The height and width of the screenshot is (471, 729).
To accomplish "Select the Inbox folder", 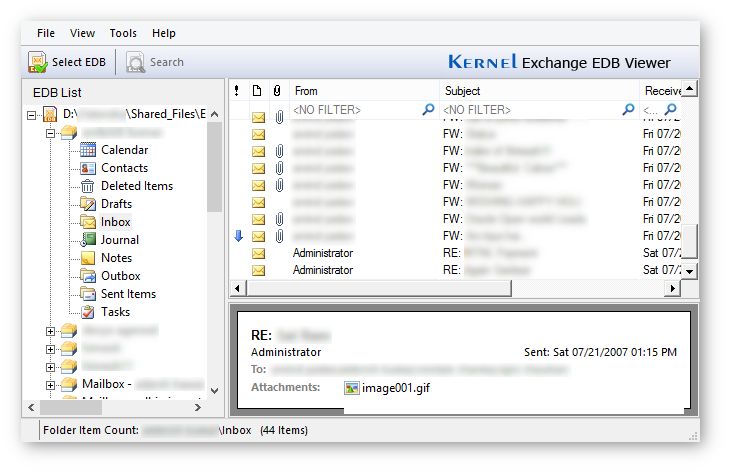I will (115, 222).
